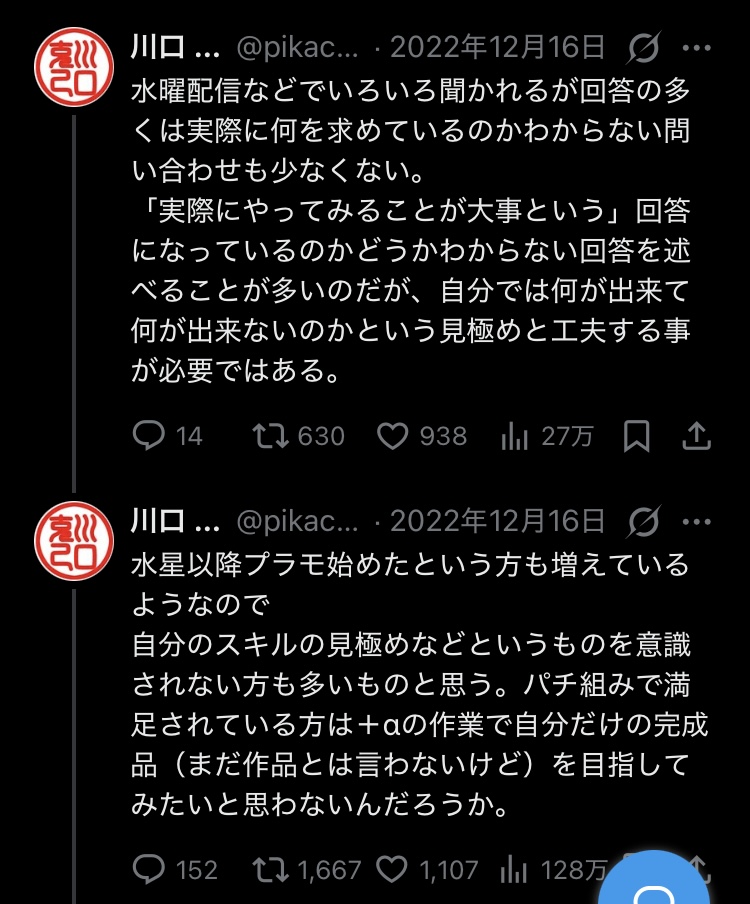This screenshot has height=904, width=750.
Task: Retweet the first tweet with 630 reposts
Action: 270,436
